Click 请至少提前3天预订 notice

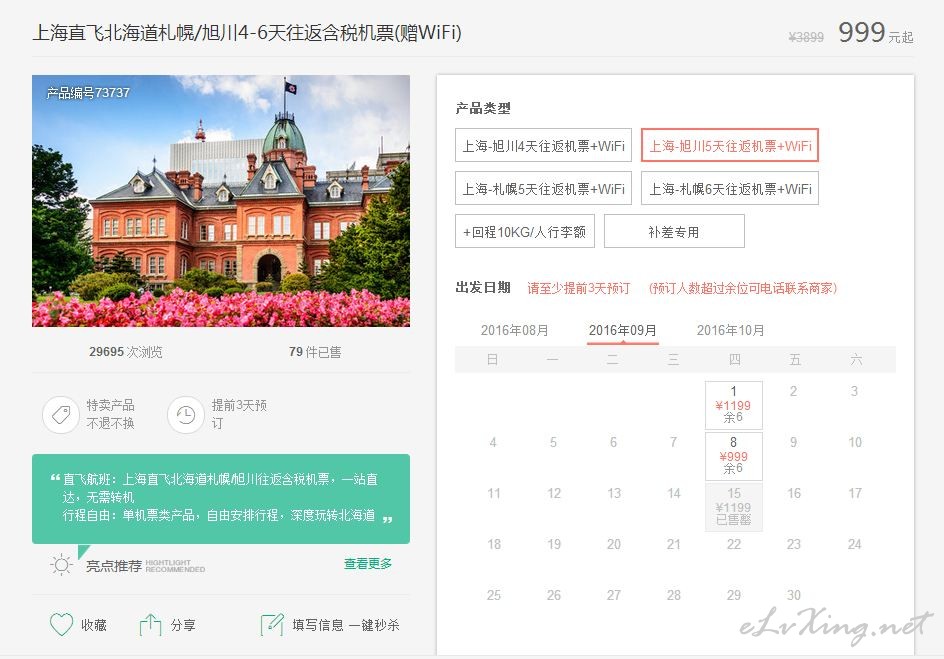coord(579,288)
